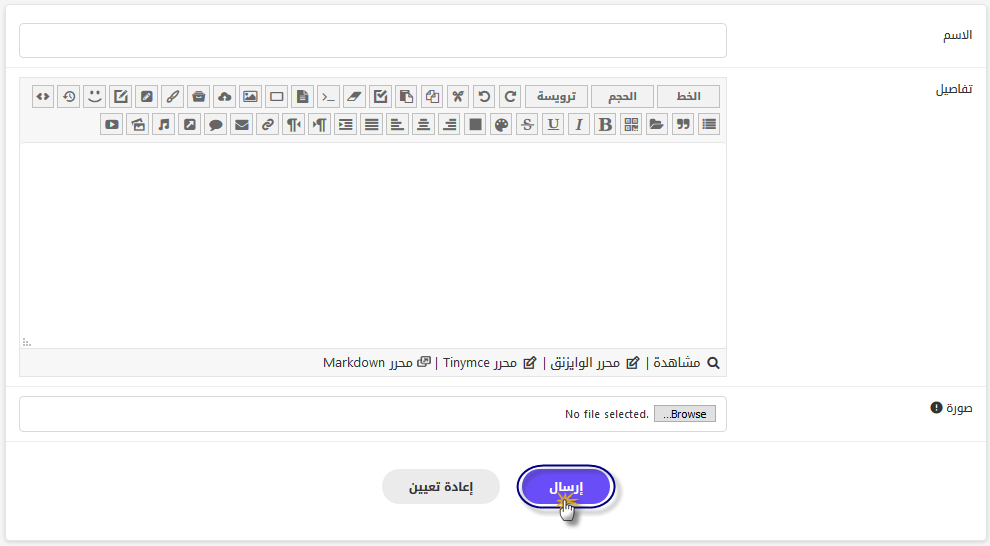Switch to محرر Markdown editor
The image size is (990, 546).
click(x=376, y=362)
